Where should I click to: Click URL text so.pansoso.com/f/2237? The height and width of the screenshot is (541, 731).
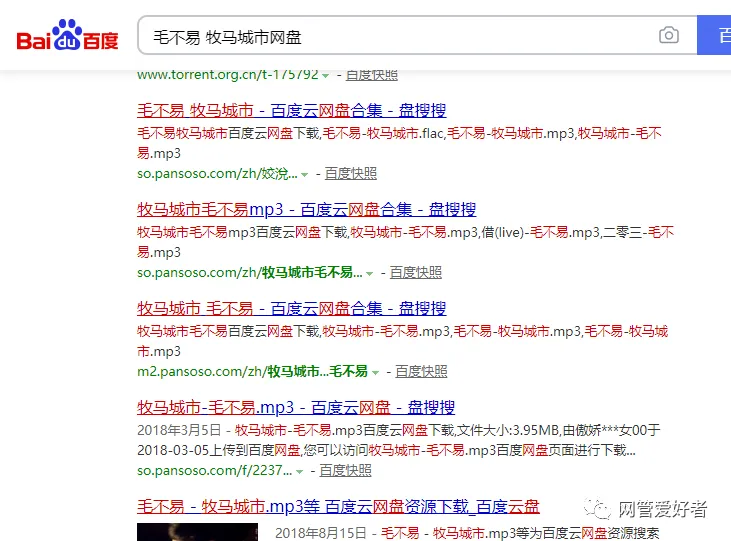click(x=214, y=470)
